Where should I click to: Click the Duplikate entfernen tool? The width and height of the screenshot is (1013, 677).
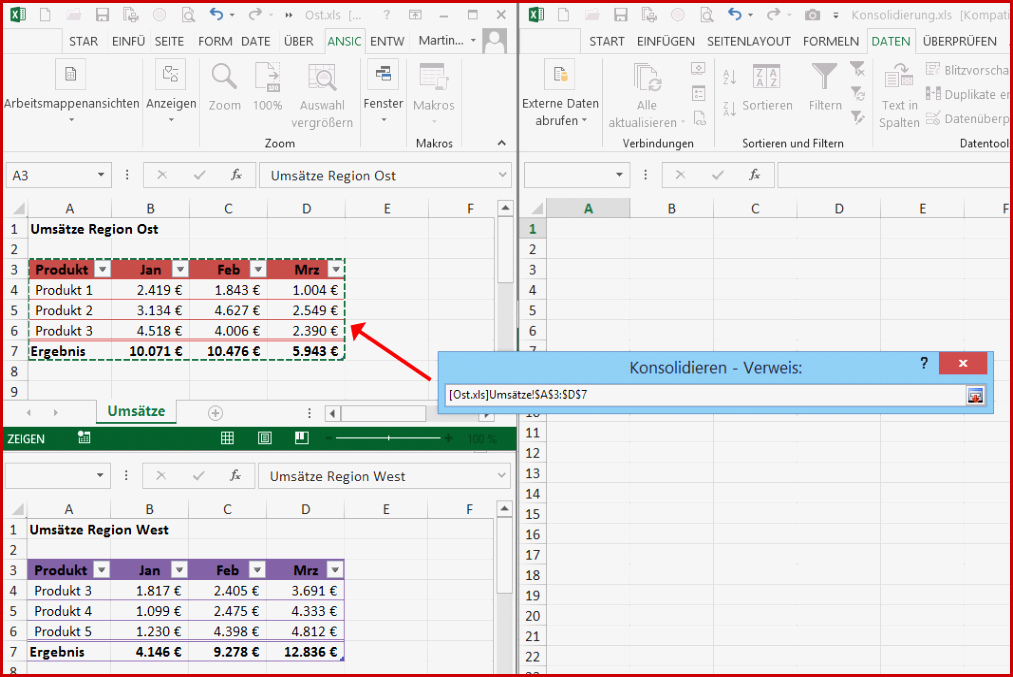(967, 94)
